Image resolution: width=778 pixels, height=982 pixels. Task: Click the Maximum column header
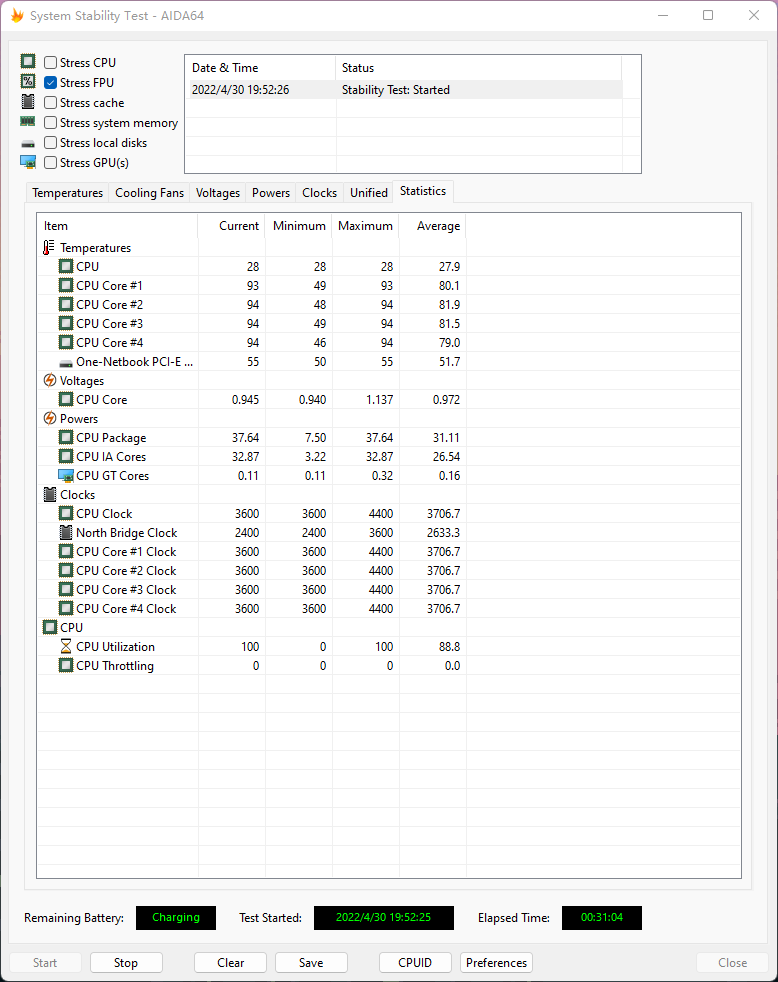(x=366, y=226)
